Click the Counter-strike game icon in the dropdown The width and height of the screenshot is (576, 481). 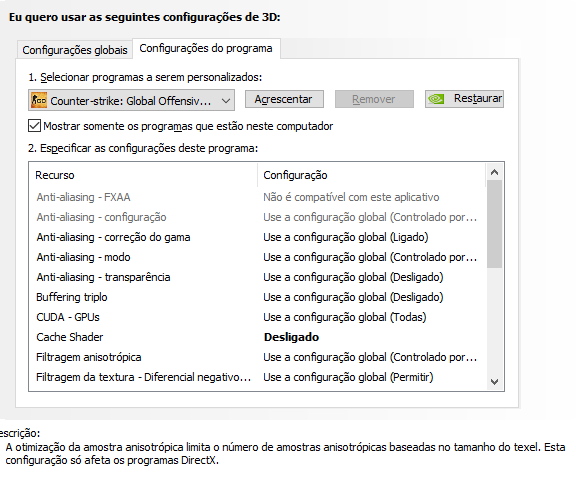pyautogui.click(x=39, y=100)
